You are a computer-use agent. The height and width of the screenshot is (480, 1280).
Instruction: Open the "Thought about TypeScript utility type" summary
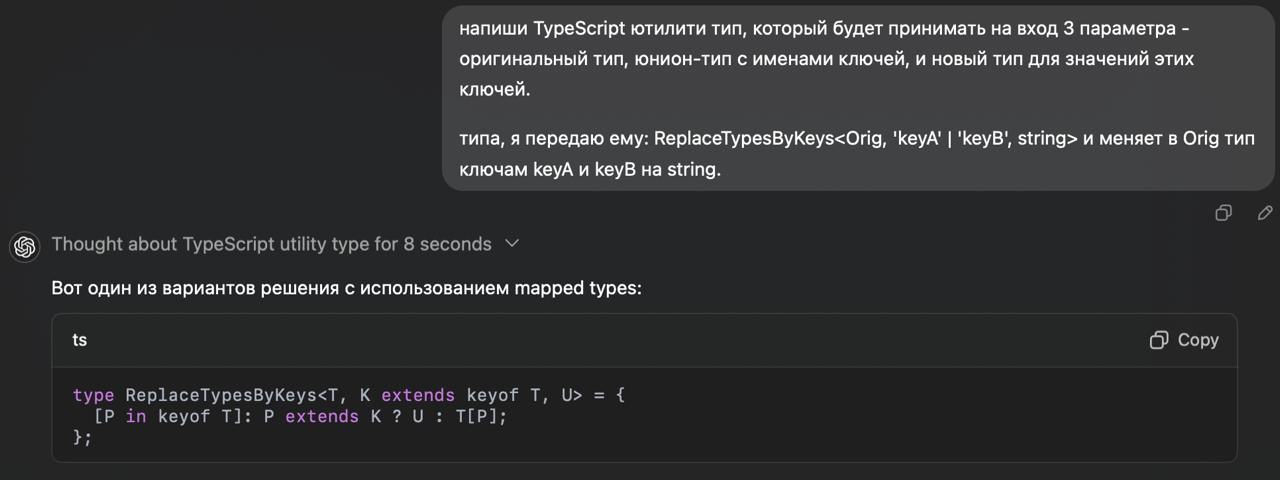(270, 244)
